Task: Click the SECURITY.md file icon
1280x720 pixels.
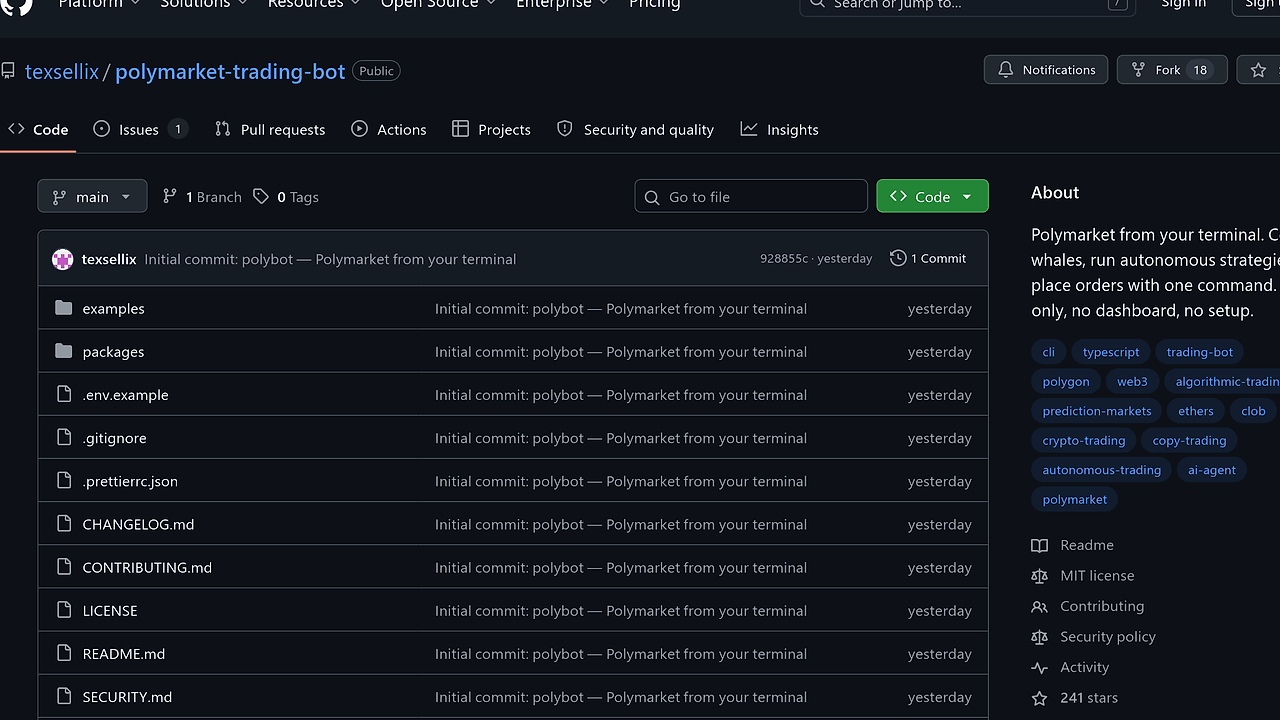Action: 64,695
